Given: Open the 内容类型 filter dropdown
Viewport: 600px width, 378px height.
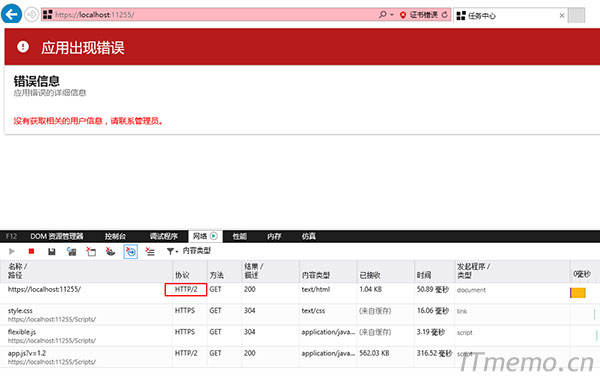Looking at the screenshot, I should (x=189, y=251).
